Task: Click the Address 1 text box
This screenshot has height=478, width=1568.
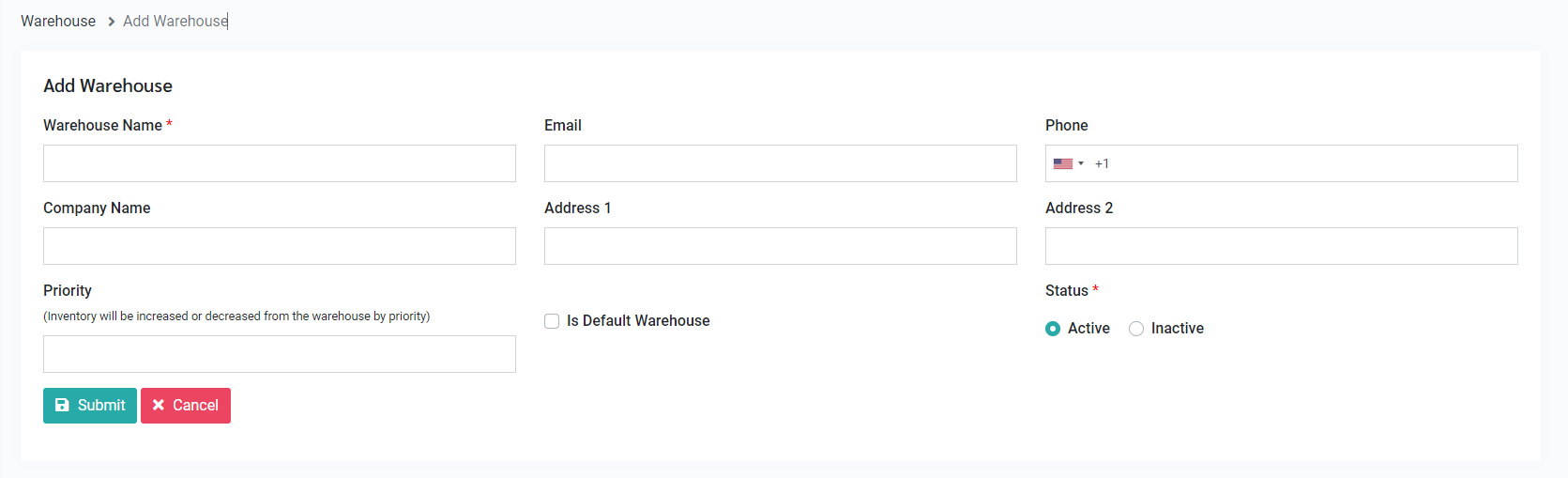Action: 781,246
